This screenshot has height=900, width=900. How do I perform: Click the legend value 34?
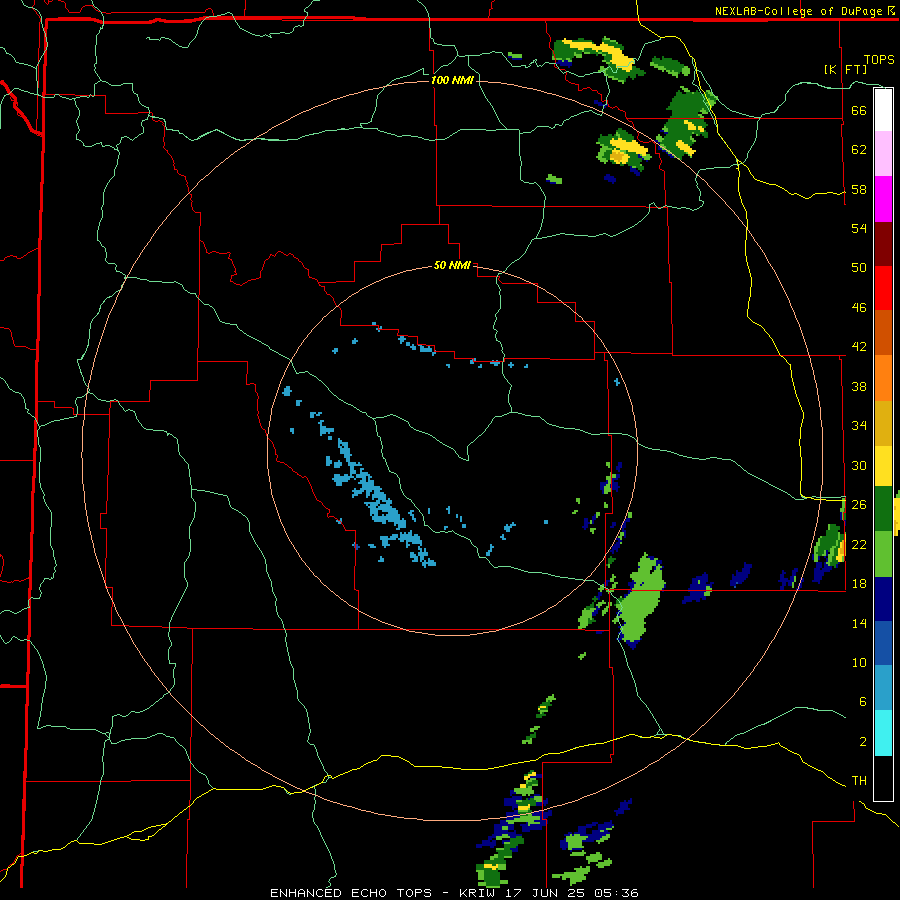coord(859,426)
